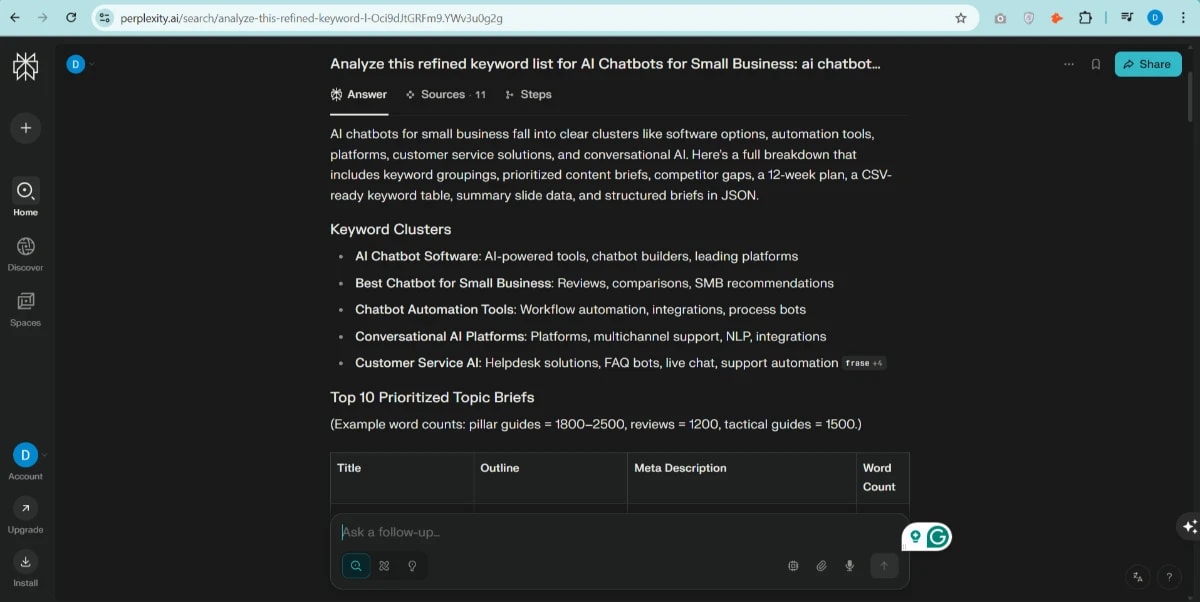Go forward in browser

tap(42, 17)
